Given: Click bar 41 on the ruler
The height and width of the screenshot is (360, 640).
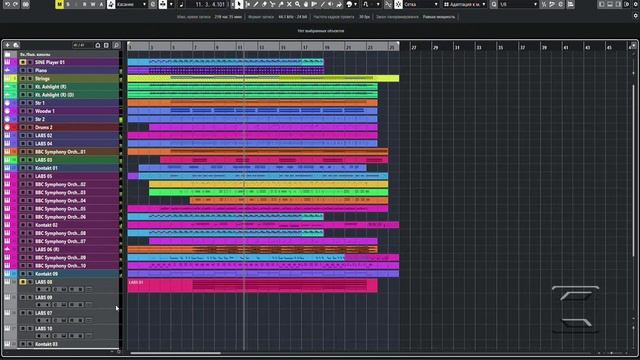Looking at the screenshot, I should [566, 47].
